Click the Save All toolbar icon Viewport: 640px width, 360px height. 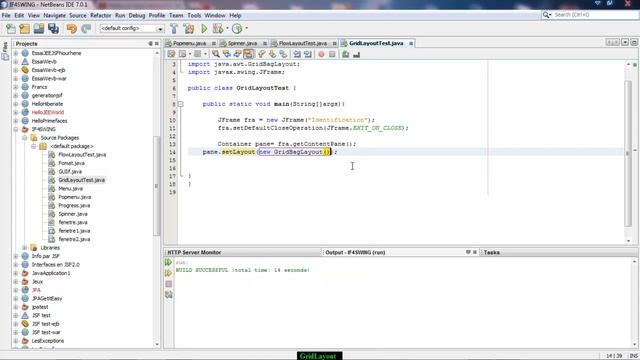click(x=53, y=29)
